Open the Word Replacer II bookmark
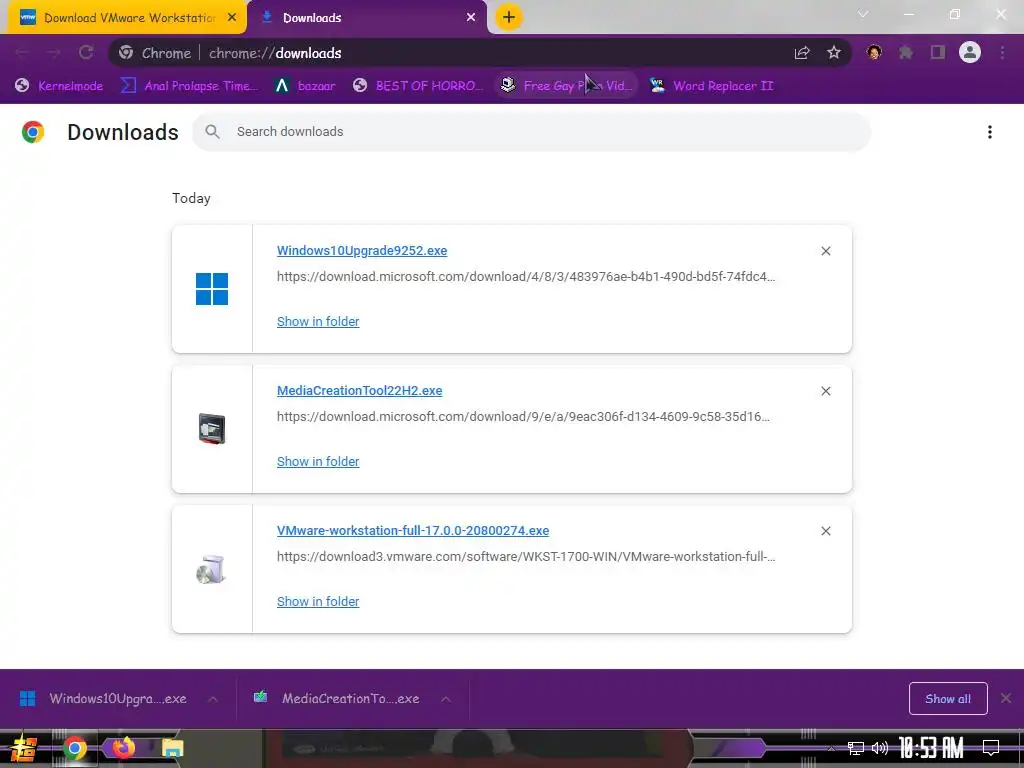 coord(711,86)
